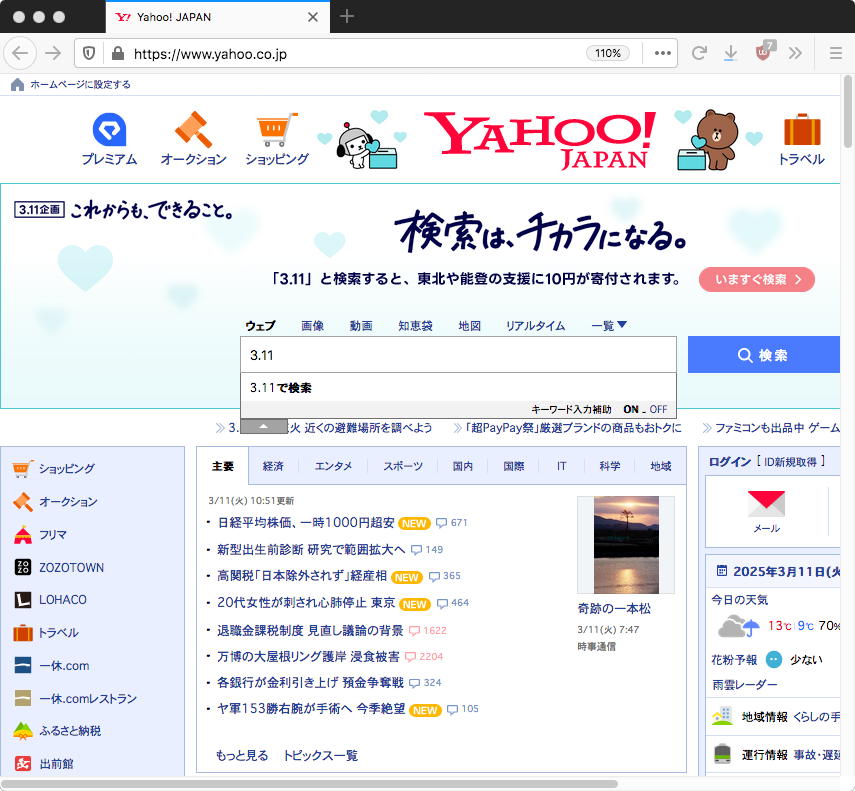The width and height of the screenshot is (855, 791).
Task: Open the browser hamburger menu
Action: pyautogui.click(x=835, y=53)
